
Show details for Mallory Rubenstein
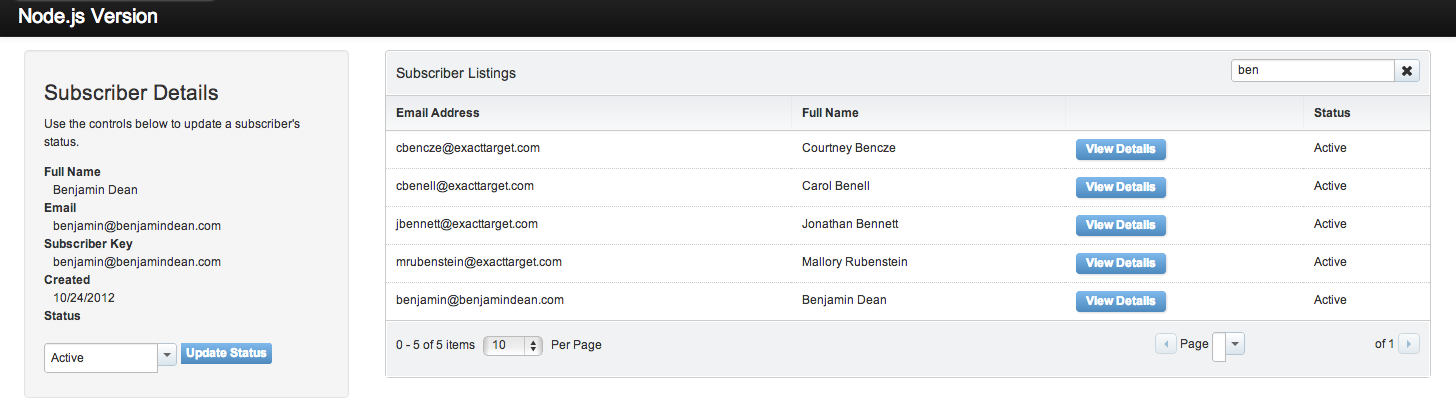point(1120,263)
